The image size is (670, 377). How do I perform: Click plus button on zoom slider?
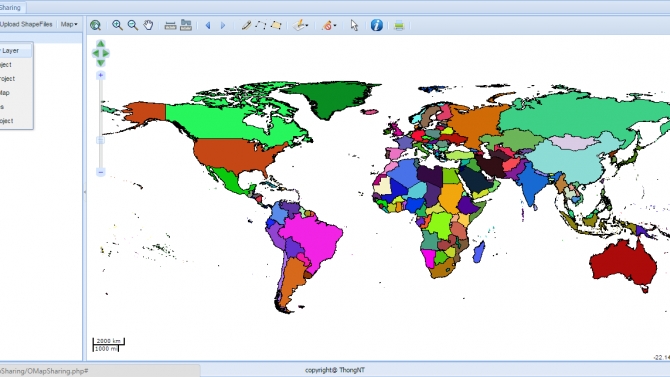[x=100, y=75]
